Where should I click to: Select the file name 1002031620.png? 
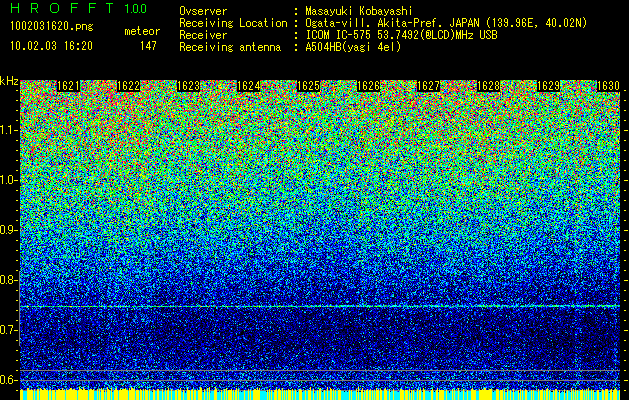52,26
